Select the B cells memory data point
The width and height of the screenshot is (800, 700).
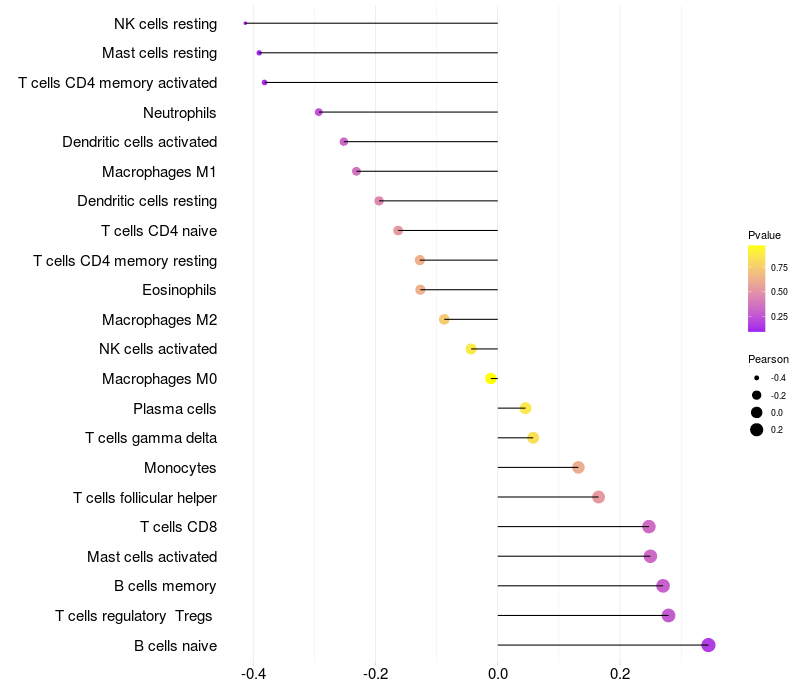tap(662, 586)
